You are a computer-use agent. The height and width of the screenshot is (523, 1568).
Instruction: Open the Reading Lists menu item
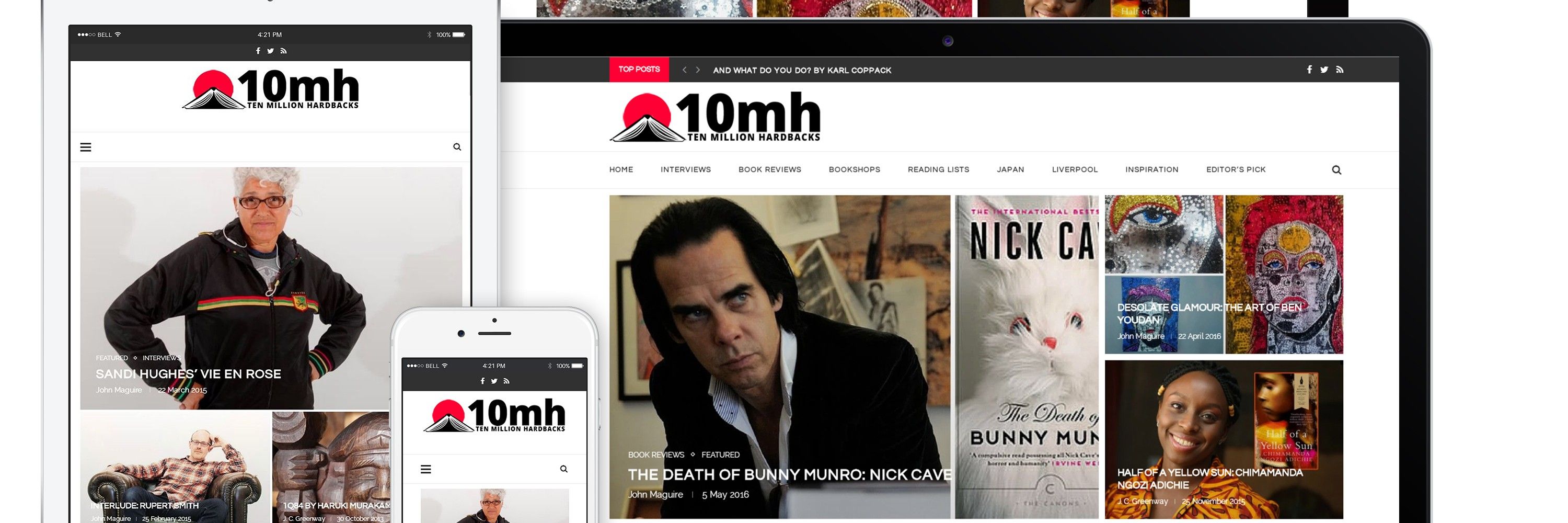938,170
